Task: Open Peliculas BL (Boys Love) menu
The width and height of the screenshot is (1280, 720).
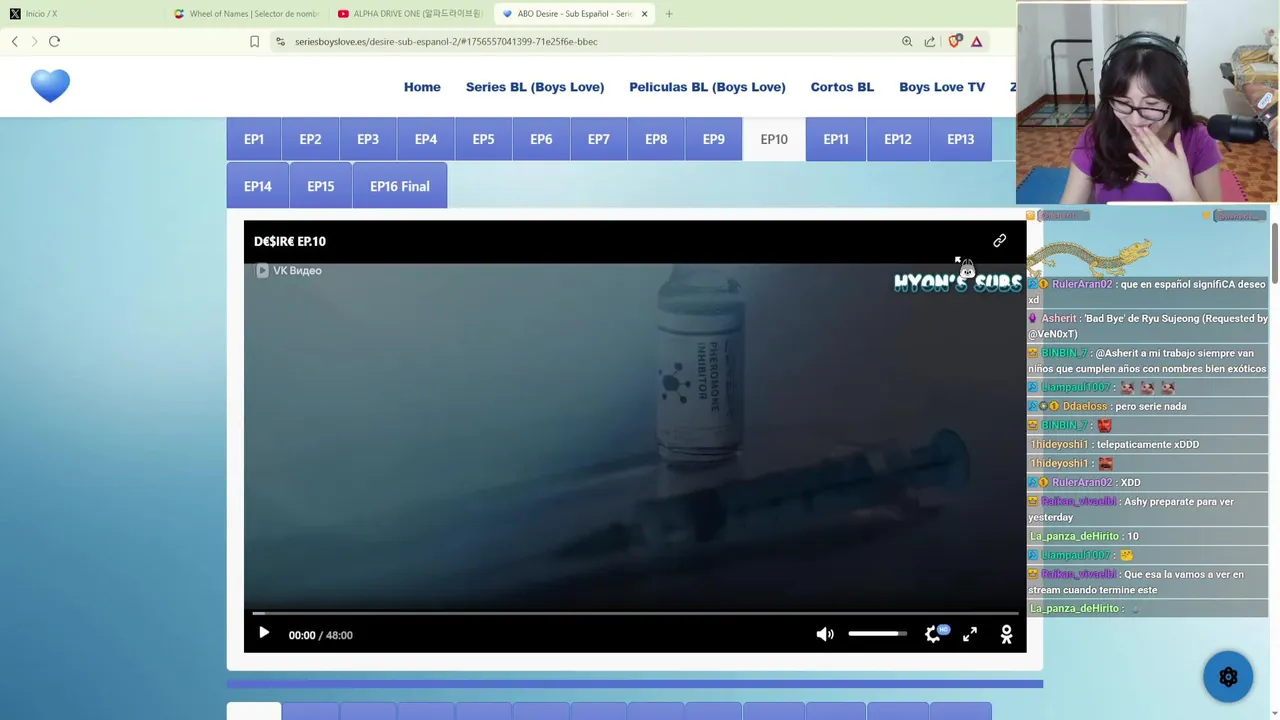Action: pyautogui.click(x=707, y=87)
